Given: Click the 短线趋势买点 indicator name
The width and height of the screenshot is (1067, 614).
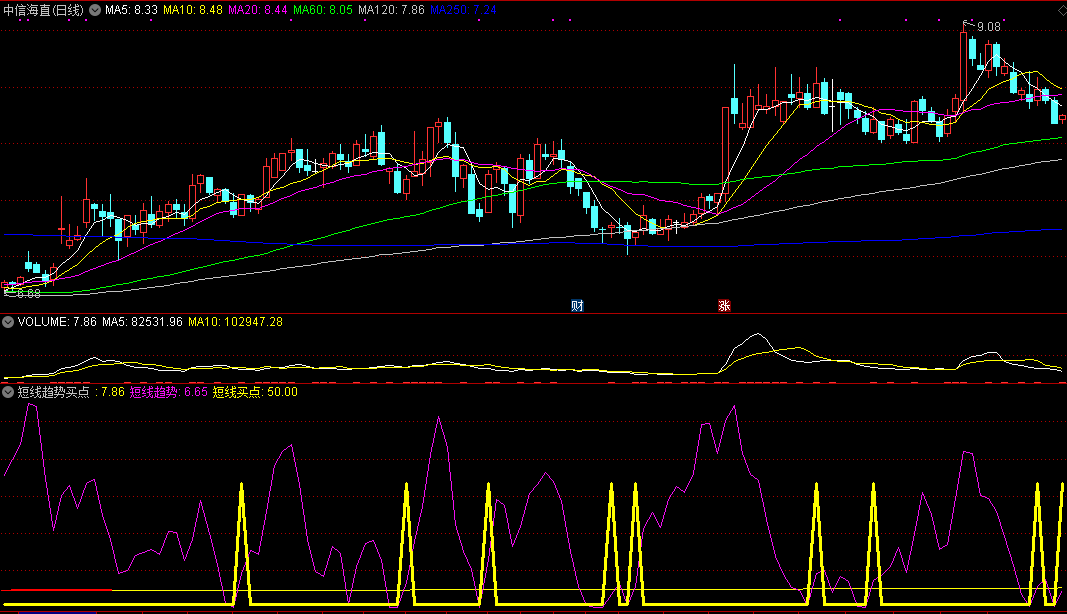Looking at the screenshot, I should point(53,392).
